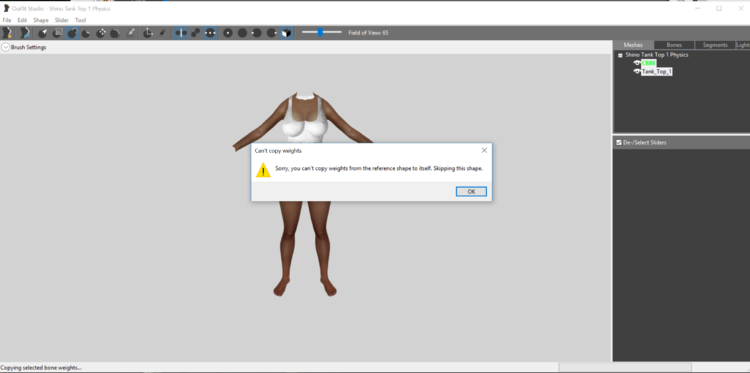Select the CBBE reference mesh
This screenshot has height=373, width=750.
[x=649, y=63]
